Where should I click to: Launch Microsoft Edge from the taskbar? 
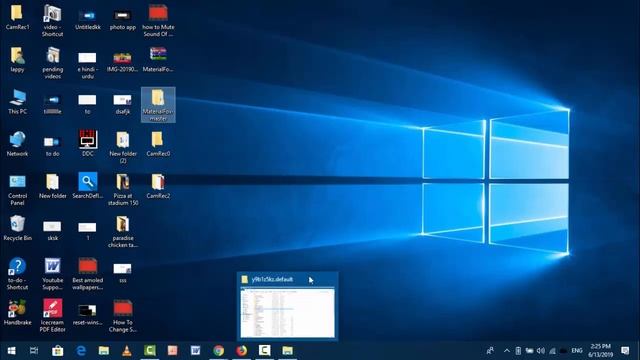[x=81, y=351]
